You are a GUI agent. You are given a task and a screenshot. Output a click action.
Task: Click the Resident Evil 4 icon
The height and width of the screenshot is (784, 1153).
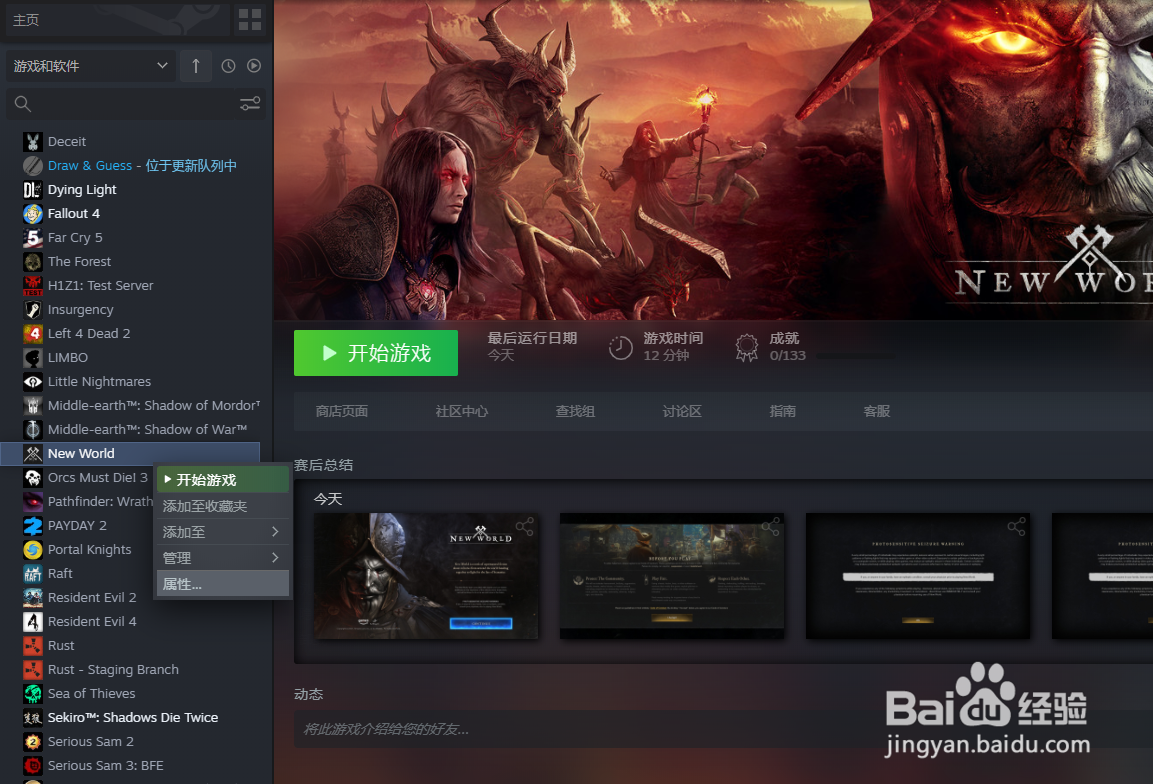click(x=32, y=621)
